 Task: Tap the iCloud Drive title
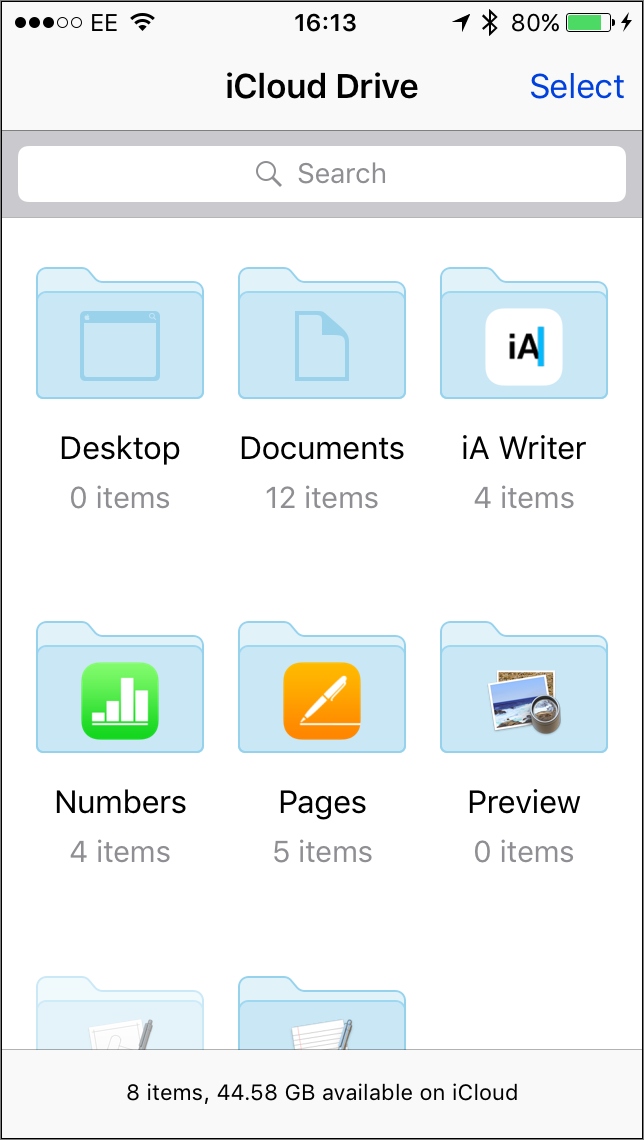pyautogui.click(x=322, y=87)
